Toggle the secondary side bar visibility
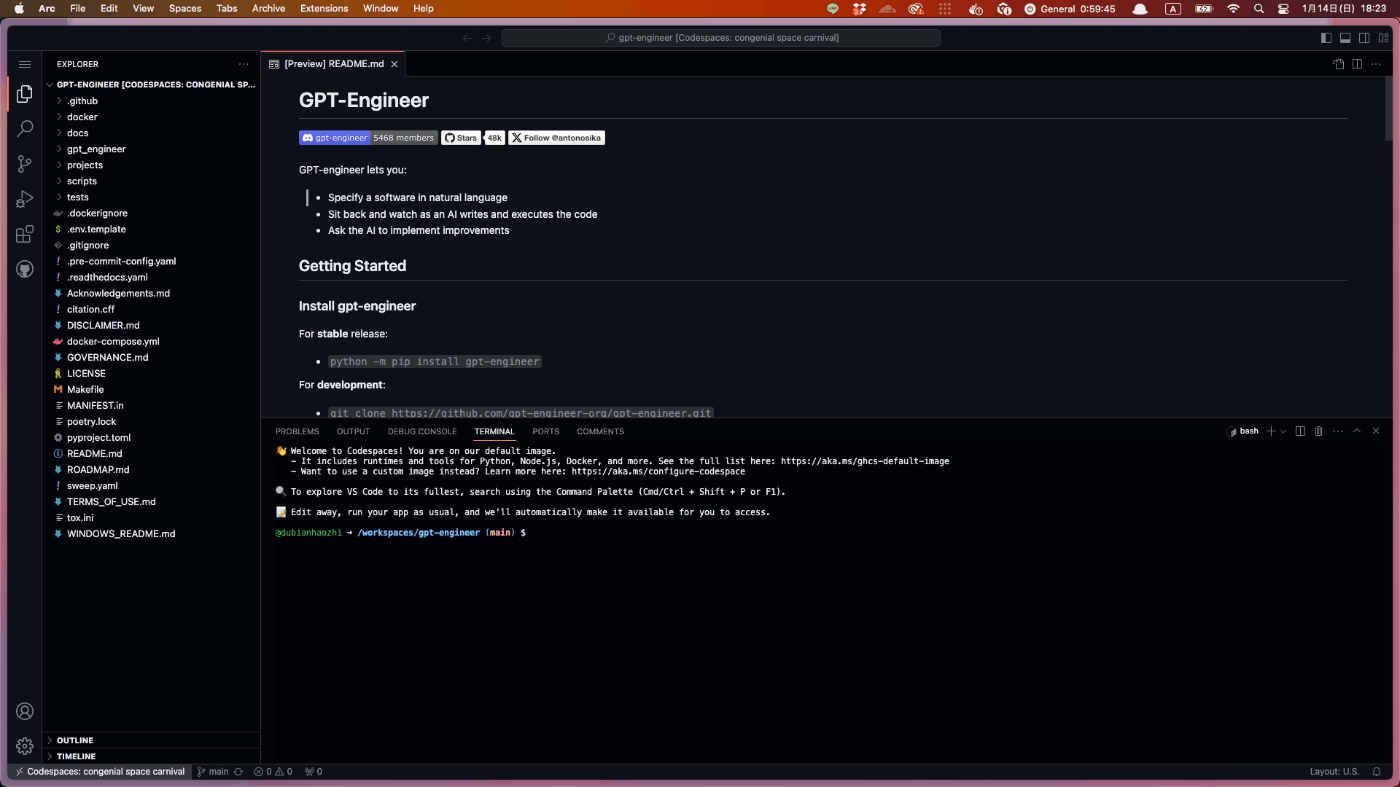 coord(1363,38)
